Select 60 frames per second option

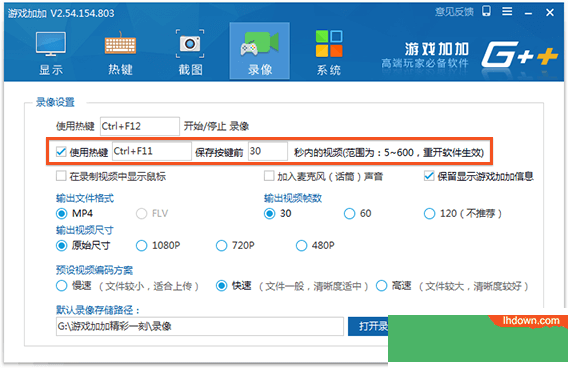click(x=350, y=213)
